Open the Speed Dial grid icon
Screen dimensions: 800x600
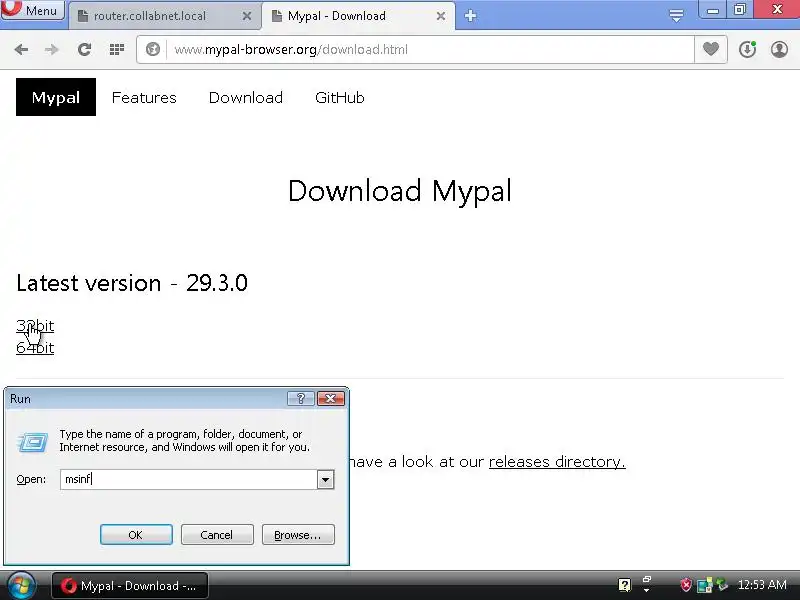tap(117, 49)
